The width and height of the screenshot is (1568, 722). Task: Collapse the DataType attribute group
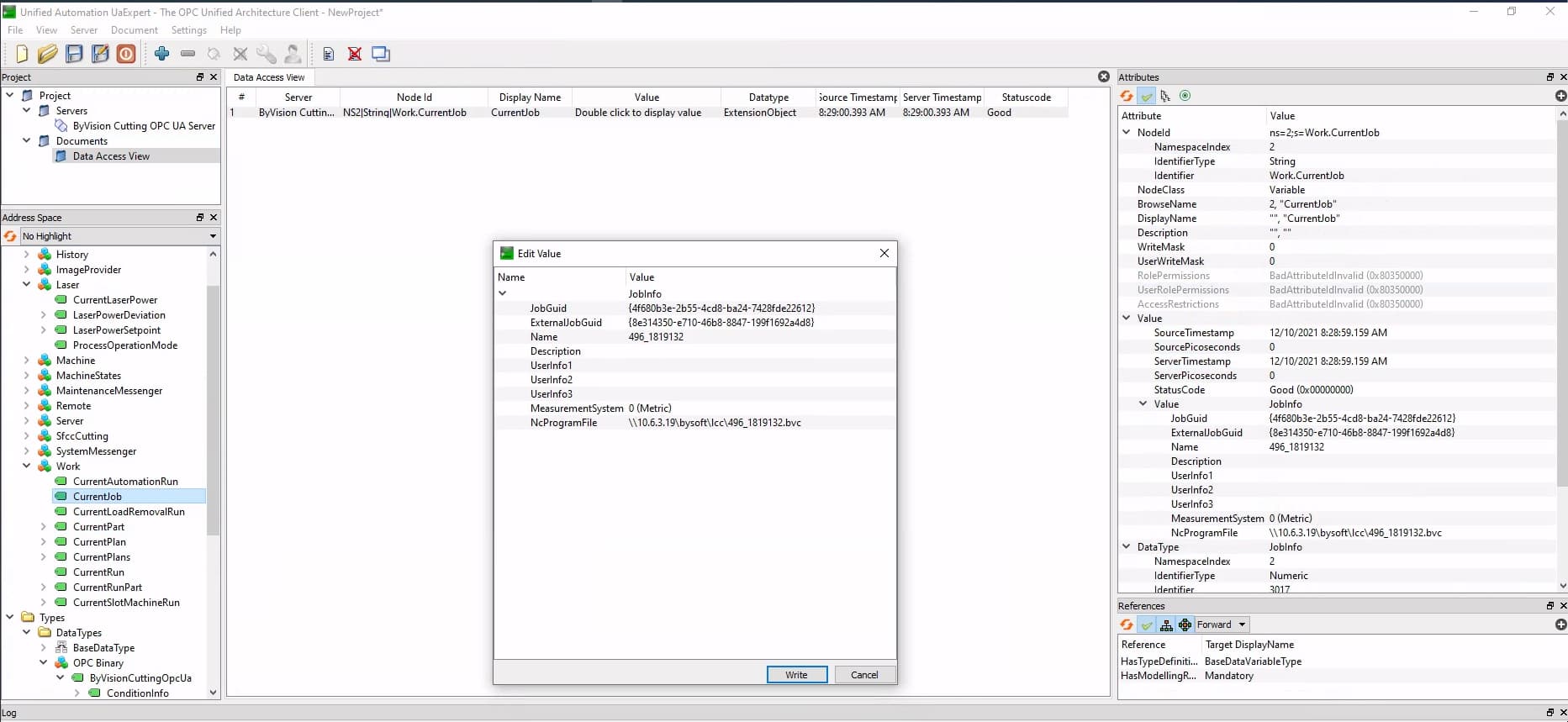tap(1127, 546)
